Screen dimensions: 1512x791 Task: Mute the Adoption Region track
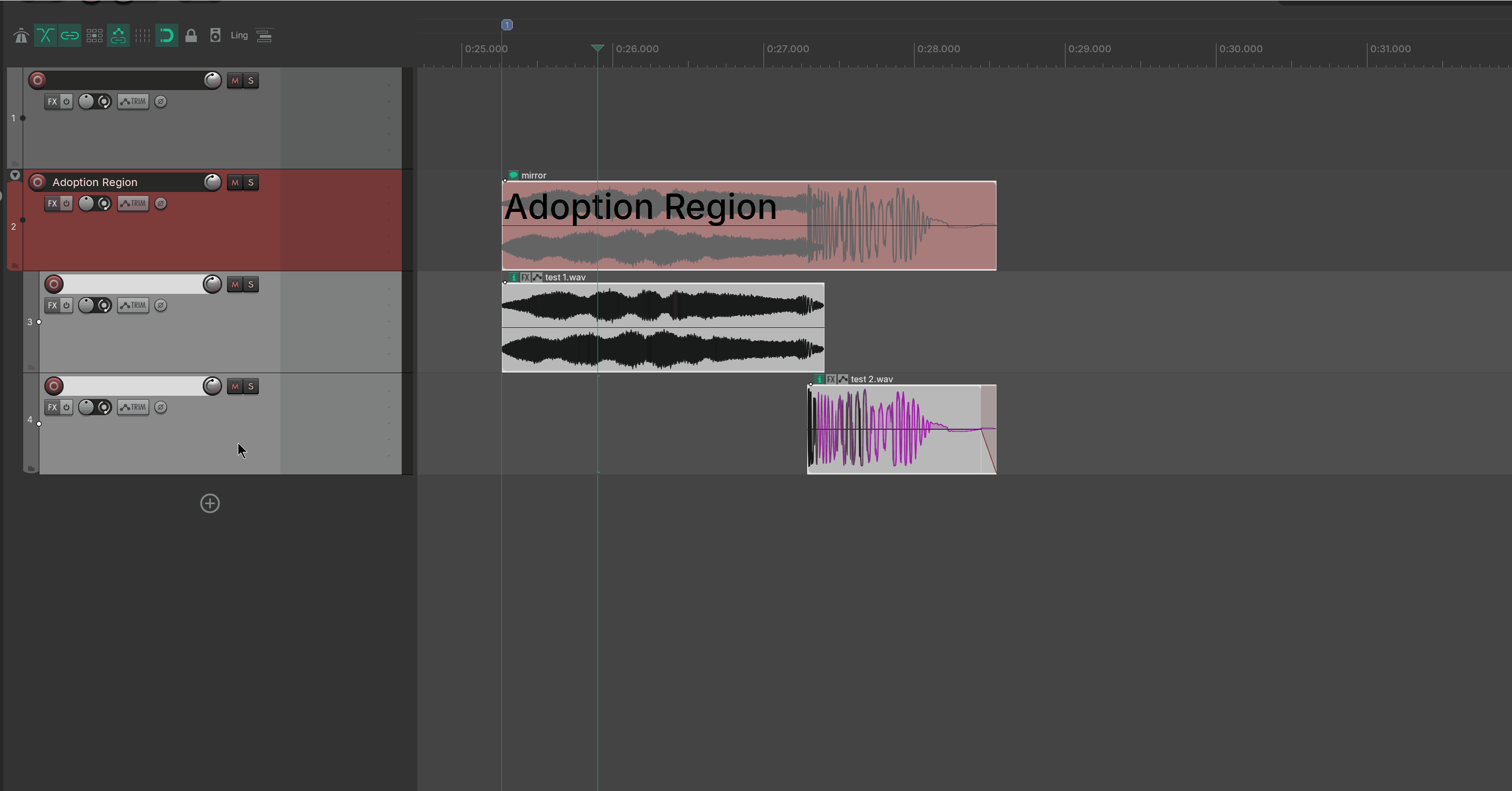point(235,182)
